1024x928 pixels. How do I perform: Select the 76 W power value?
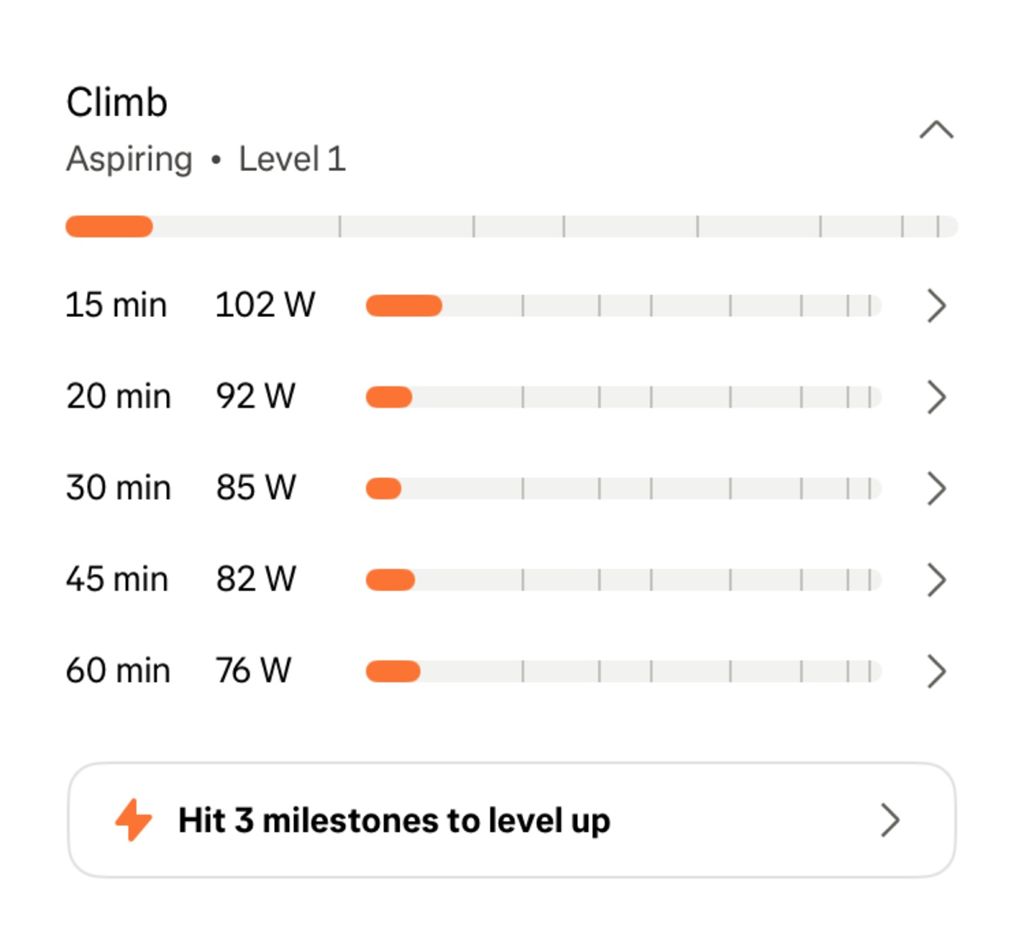253,670
